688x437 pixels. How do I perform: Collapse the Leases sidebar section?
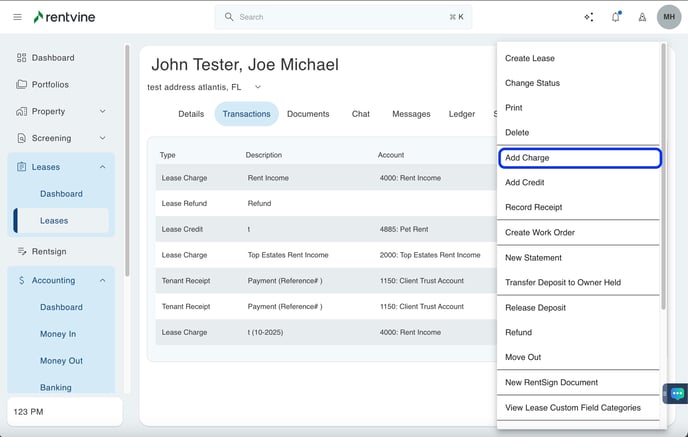102,167
